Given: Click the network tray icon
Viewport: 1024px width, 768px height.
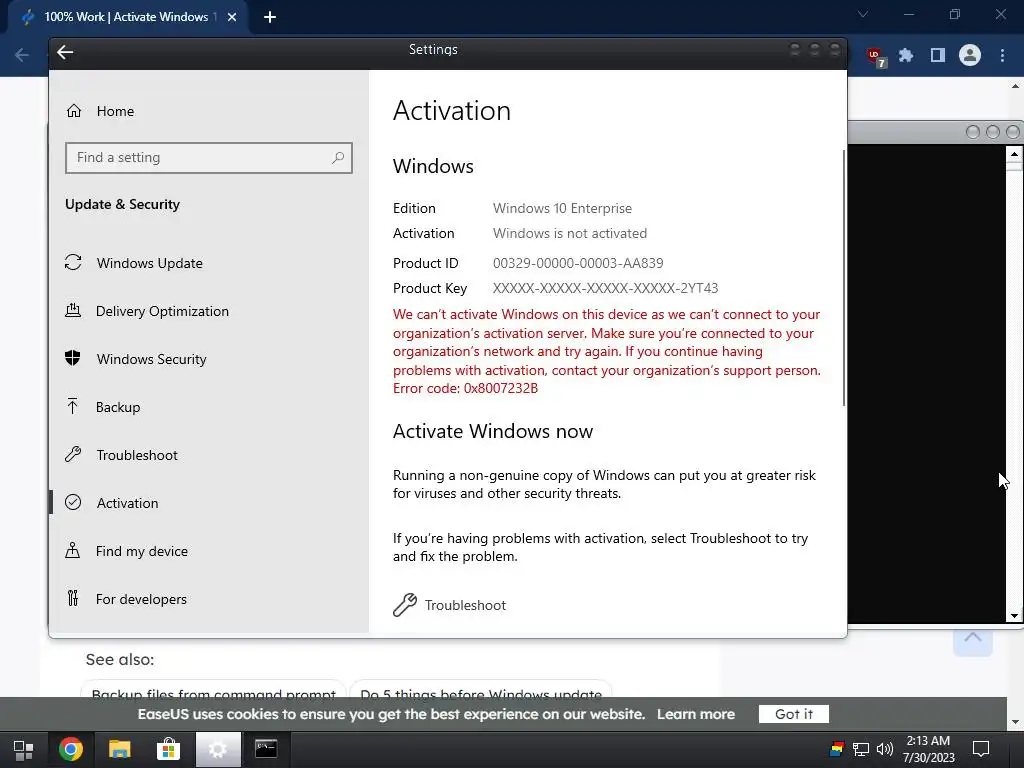Looking at the screenshot, I should point(861,749).
